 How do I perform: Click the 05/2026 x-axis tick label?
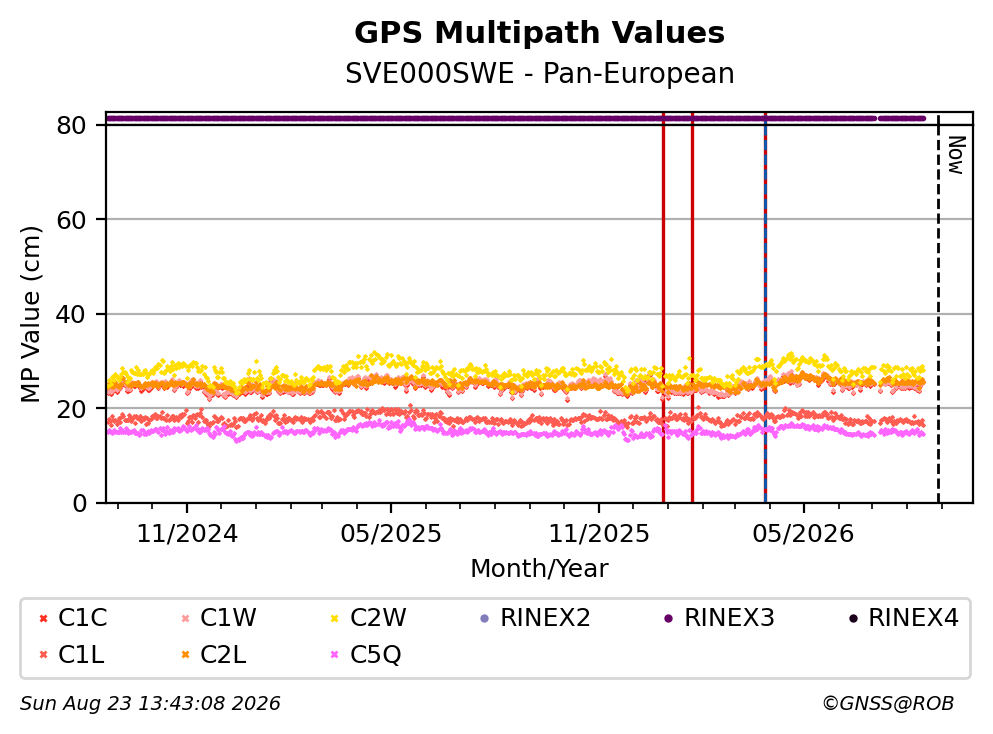pyautogui.click(x=803, y=534)
